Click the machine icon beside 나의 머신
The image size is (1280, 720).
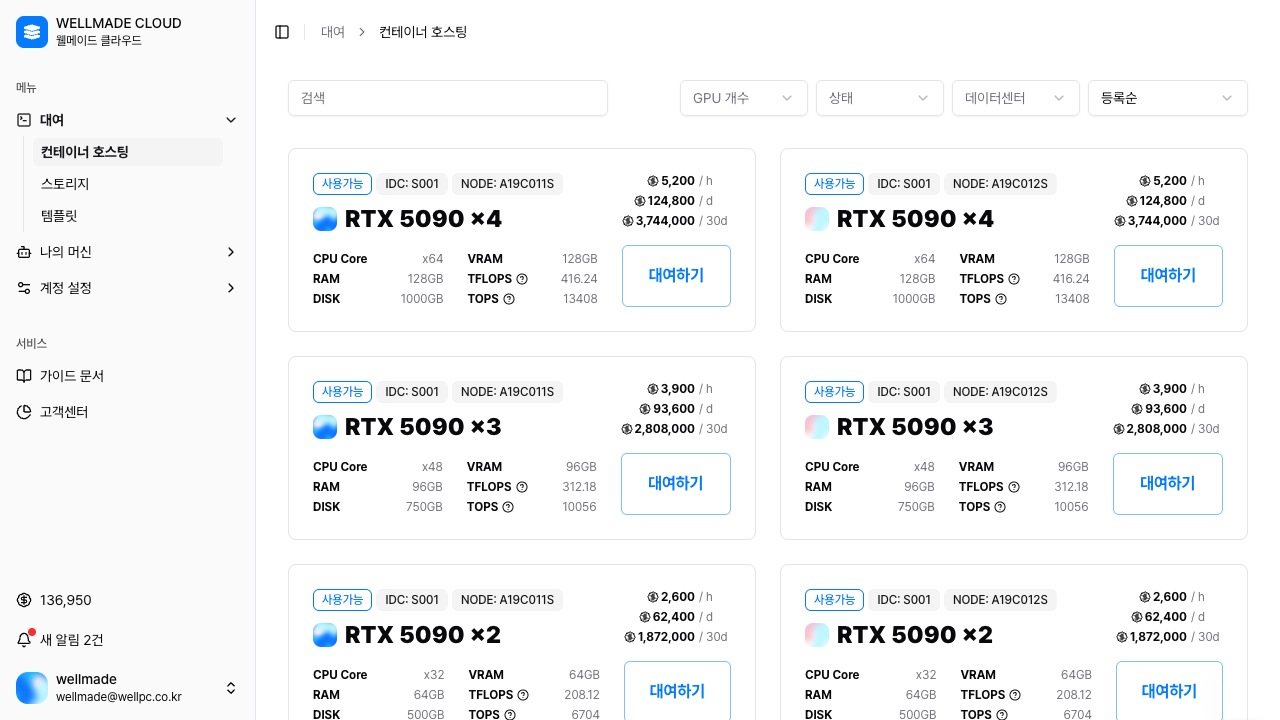pos(24,252)
